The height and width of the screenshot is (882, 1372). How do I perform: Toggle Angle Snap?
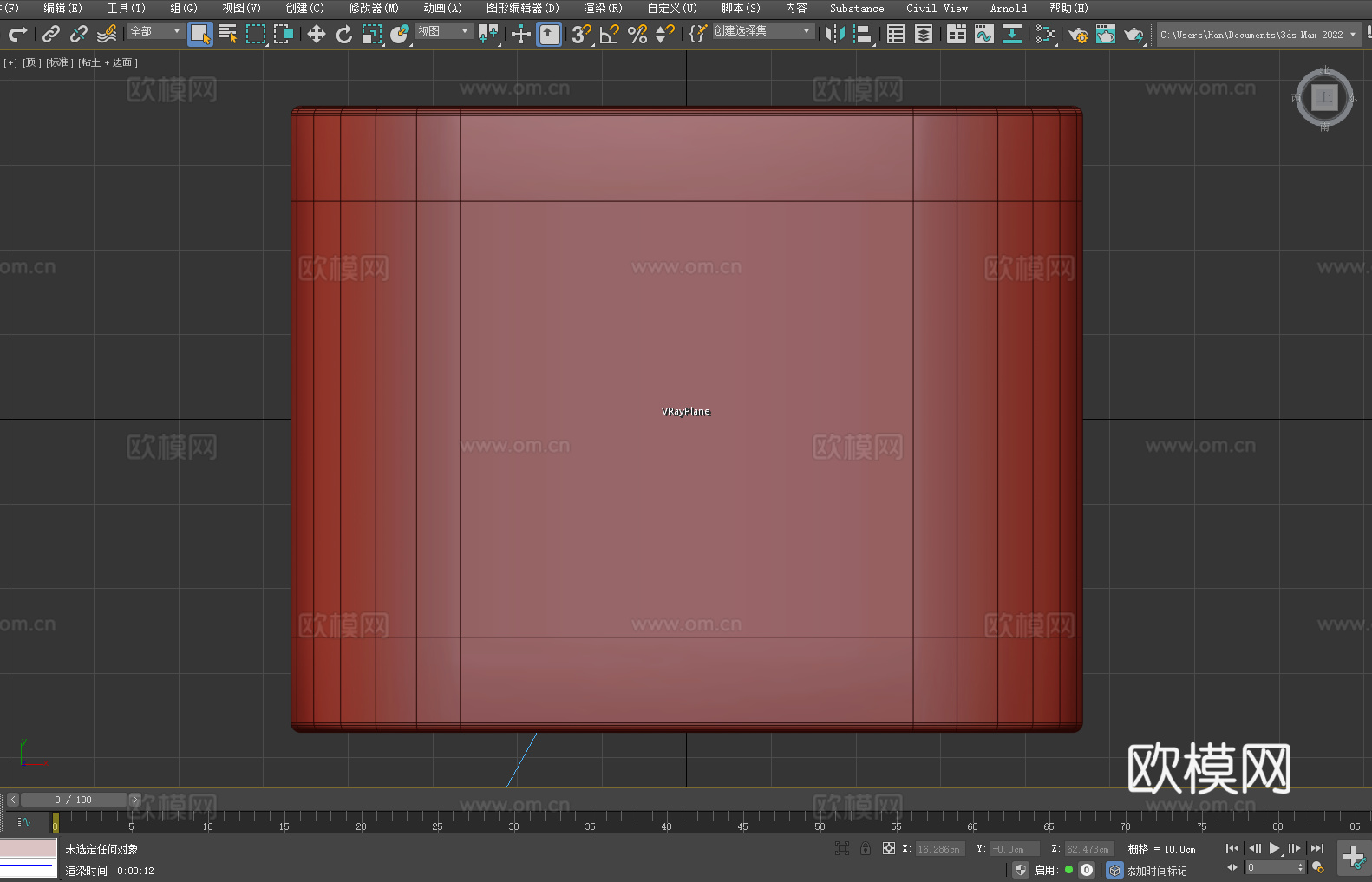(x=610, y=34)
